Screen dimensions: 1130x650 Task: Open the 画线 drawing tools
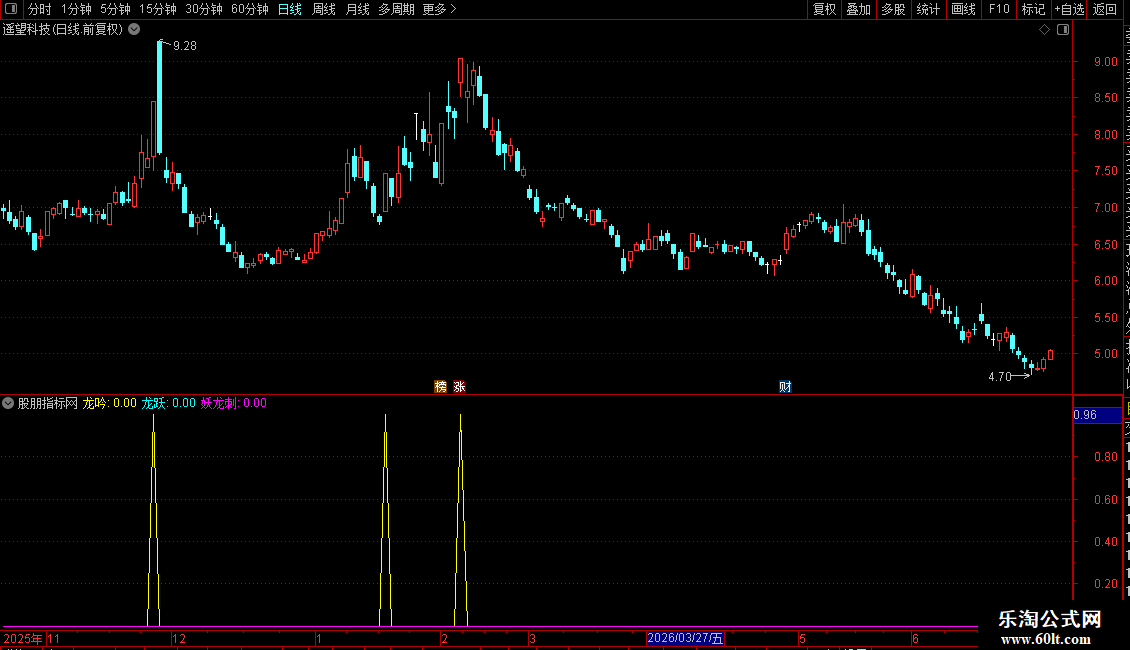tap(963, 9)
